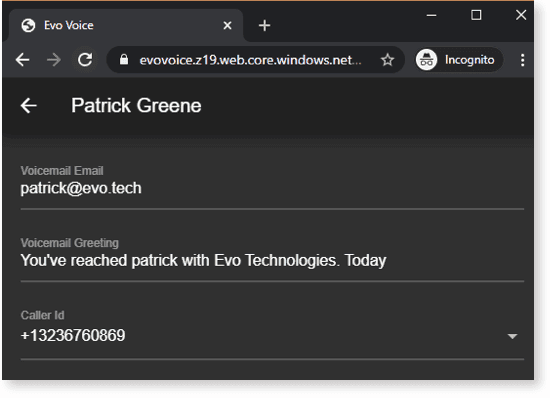Screen dimensions: 550x398
Task: Close the browser window
Action: pos(521,15)
